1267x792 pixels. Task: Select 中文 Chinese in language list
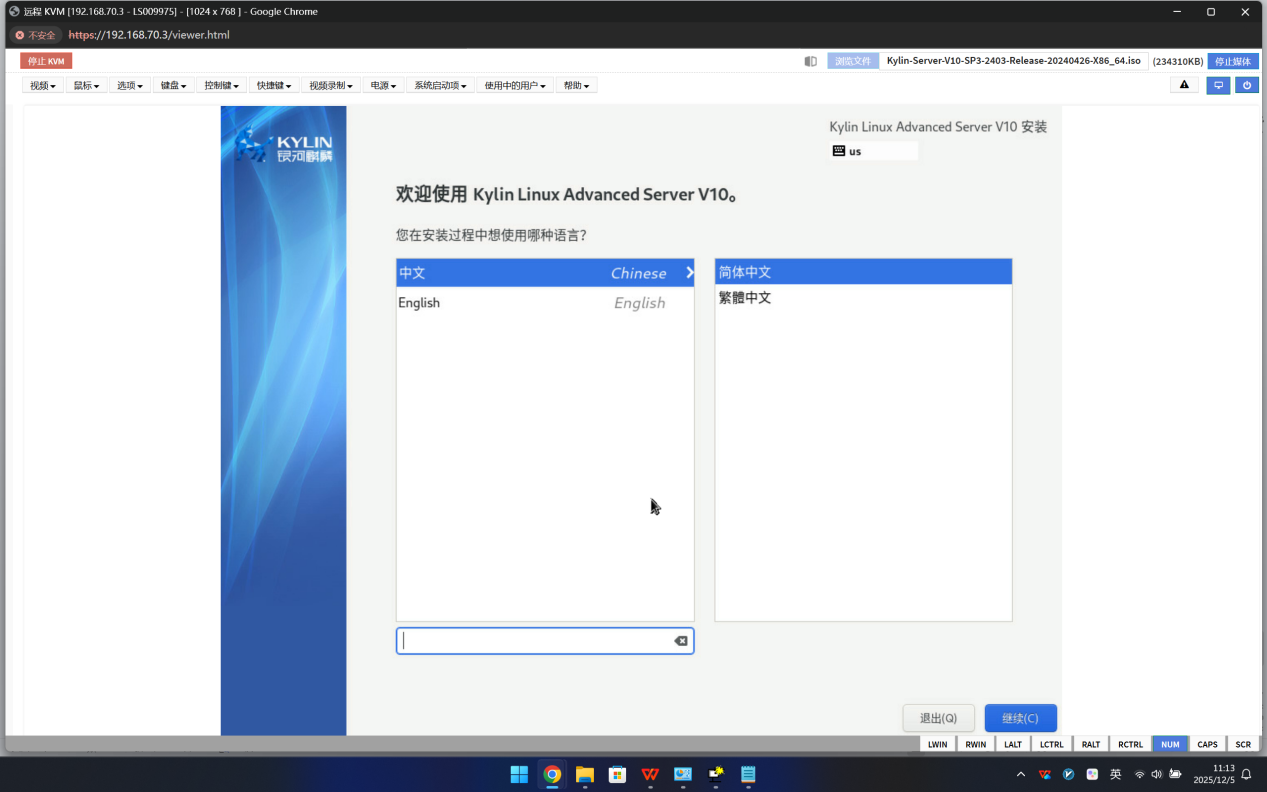(545, 273)
